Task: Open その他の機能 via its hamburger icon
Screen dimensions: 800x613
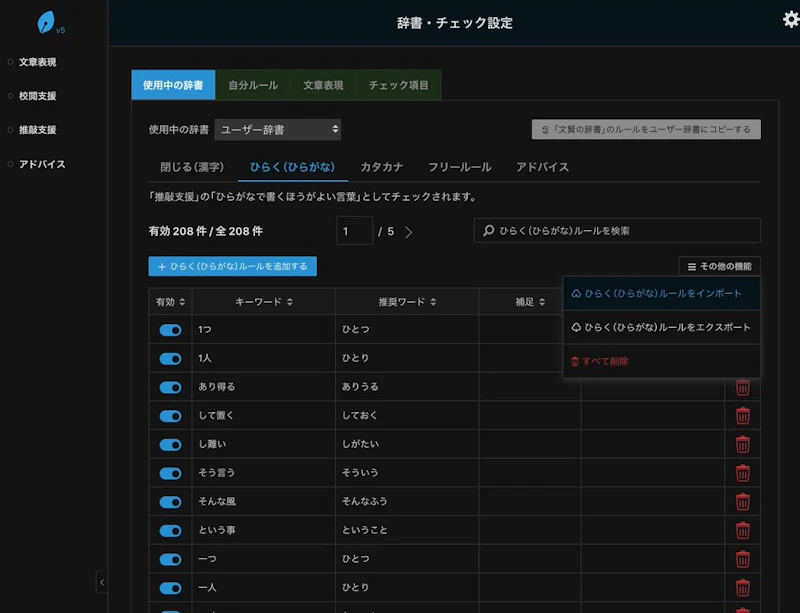Action: coord(690,266)
